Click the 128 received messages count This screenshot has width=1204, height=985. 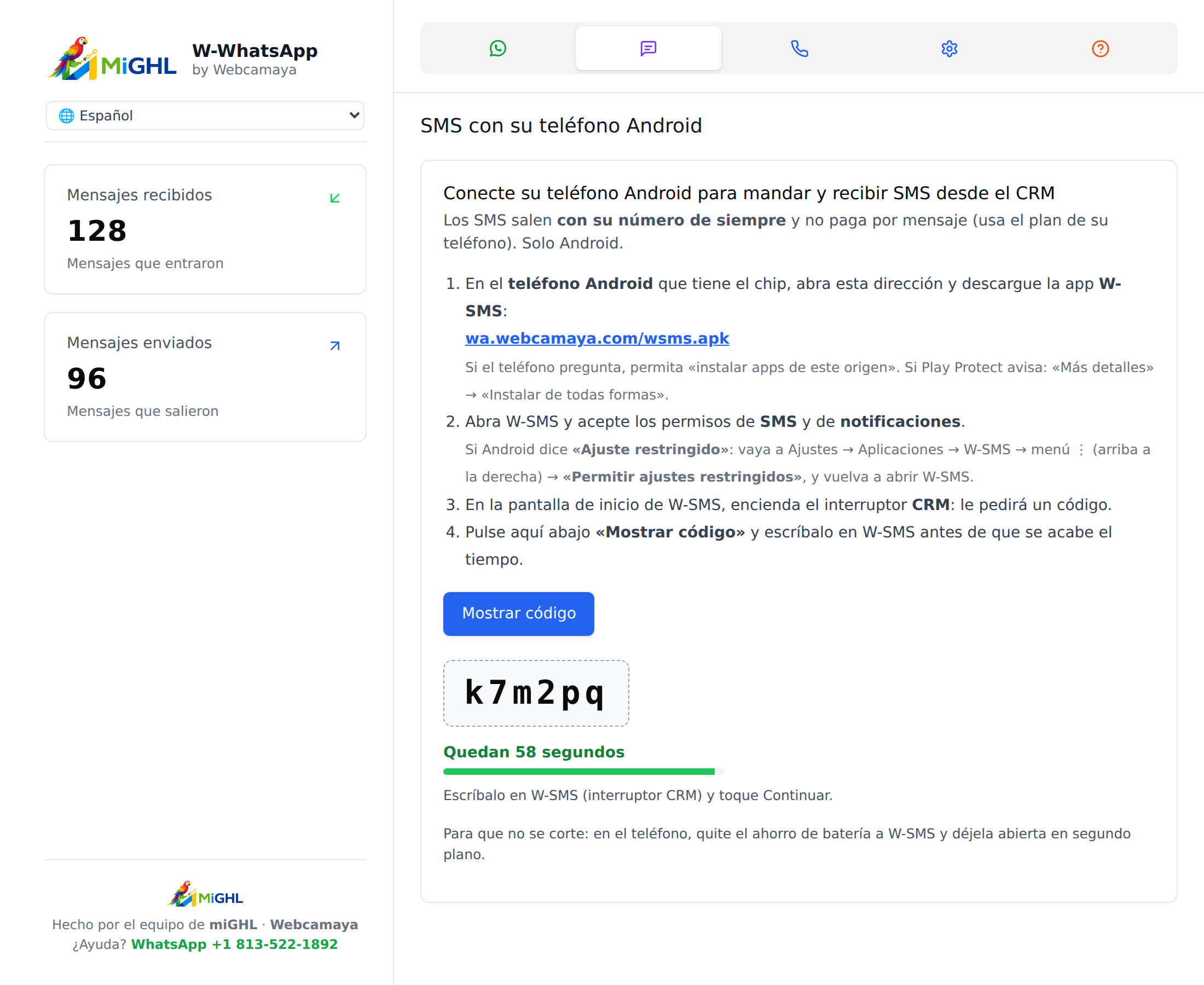(97, 231)
